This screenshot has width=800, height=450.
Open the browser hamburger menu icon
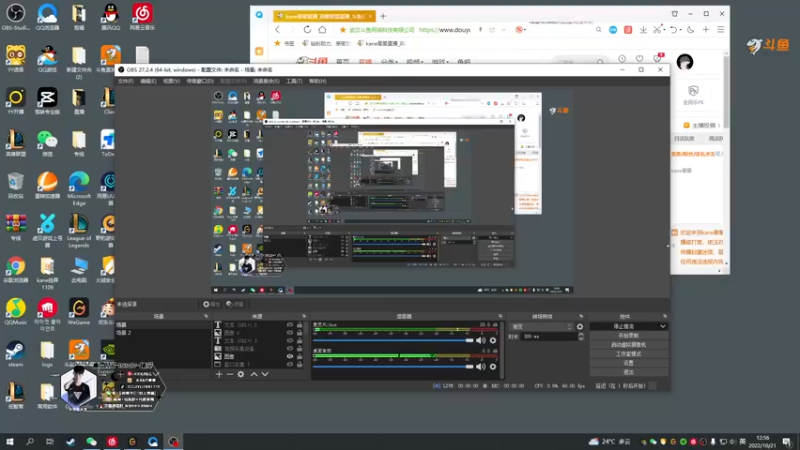721,30
